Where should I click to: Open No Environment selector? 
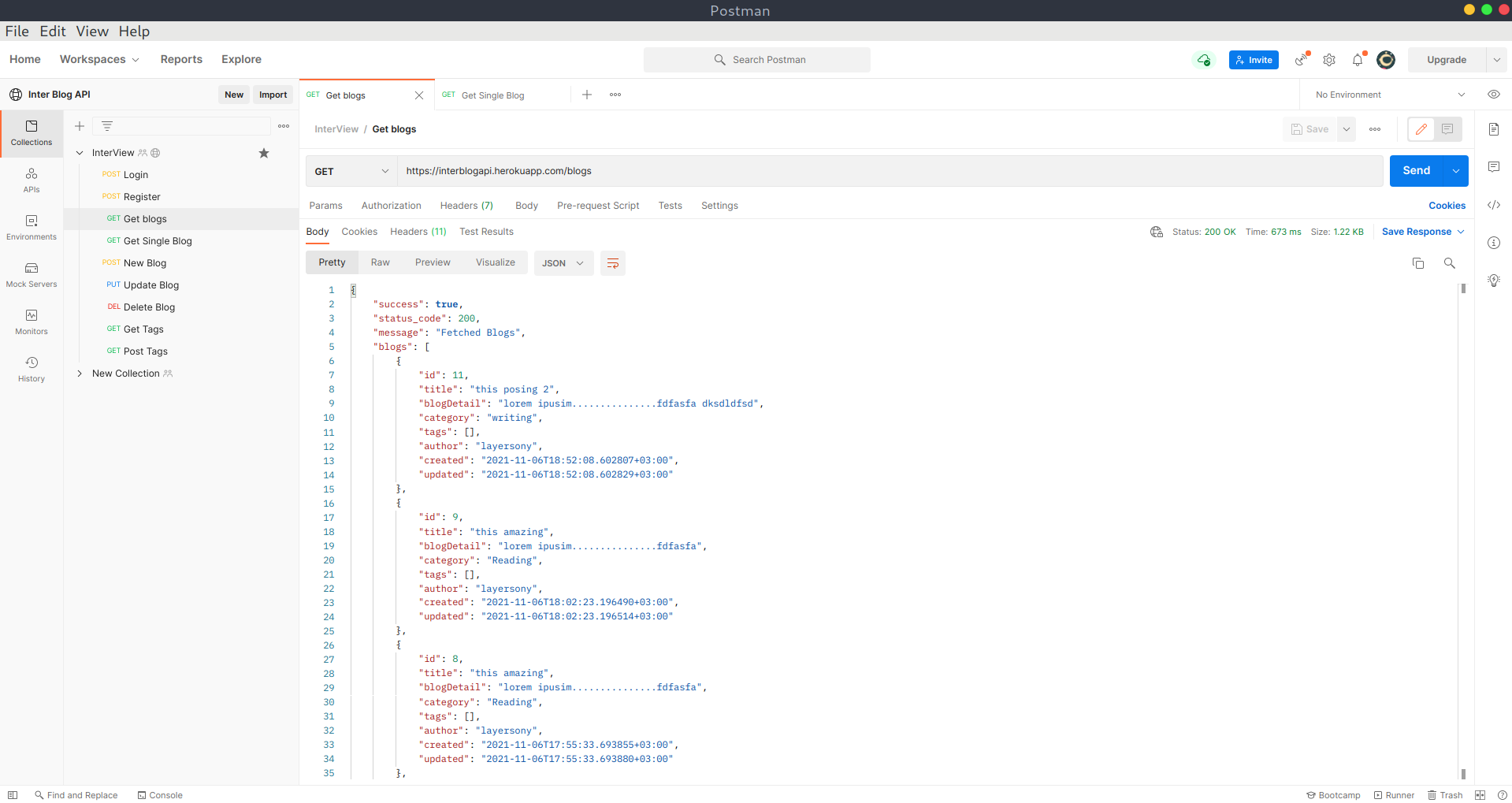(1391, 95)
